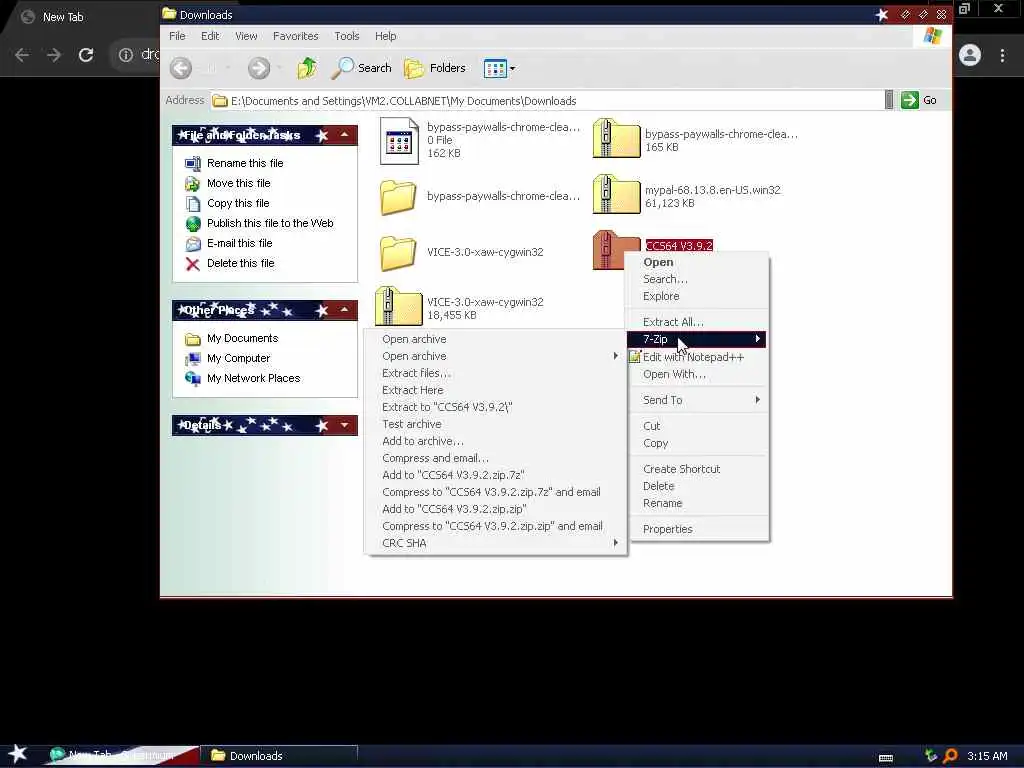Select the 162 KB bypass-paywalls file icon
Image resolution: width=1024 pixels, height=768 pixels.
tap(399, 141)
